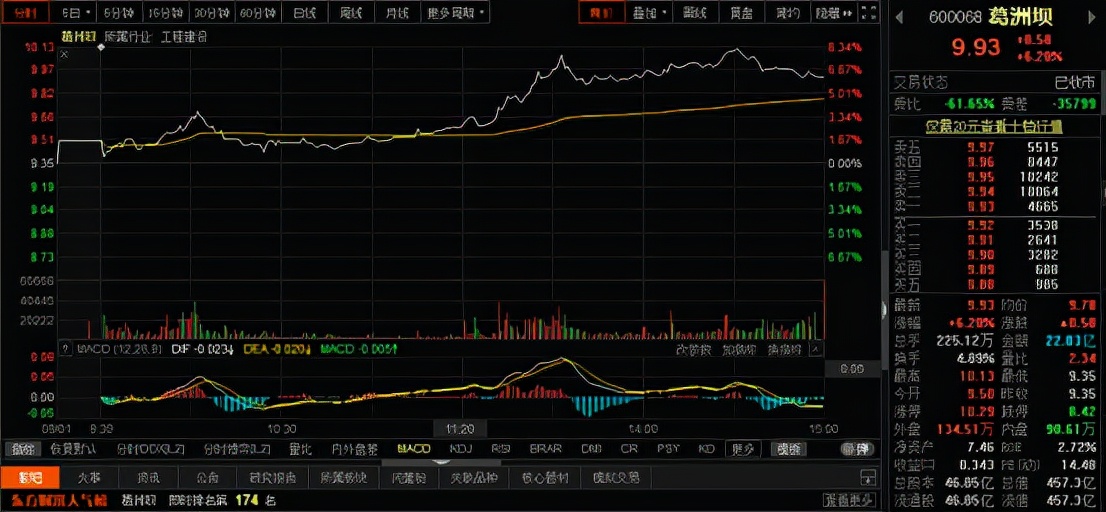The image size is (1106, 512).
Task: Click the 14:00 time marker on axis
Action: point(643,428)
